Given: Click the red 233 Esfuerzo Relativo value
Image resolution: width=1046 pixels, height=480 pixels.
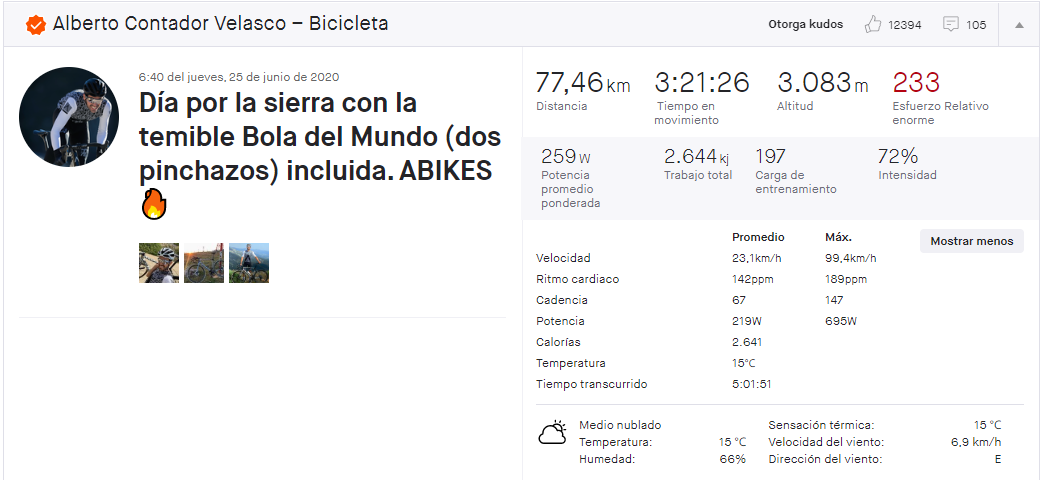Looking at the screenshot, I should (916, 83).
